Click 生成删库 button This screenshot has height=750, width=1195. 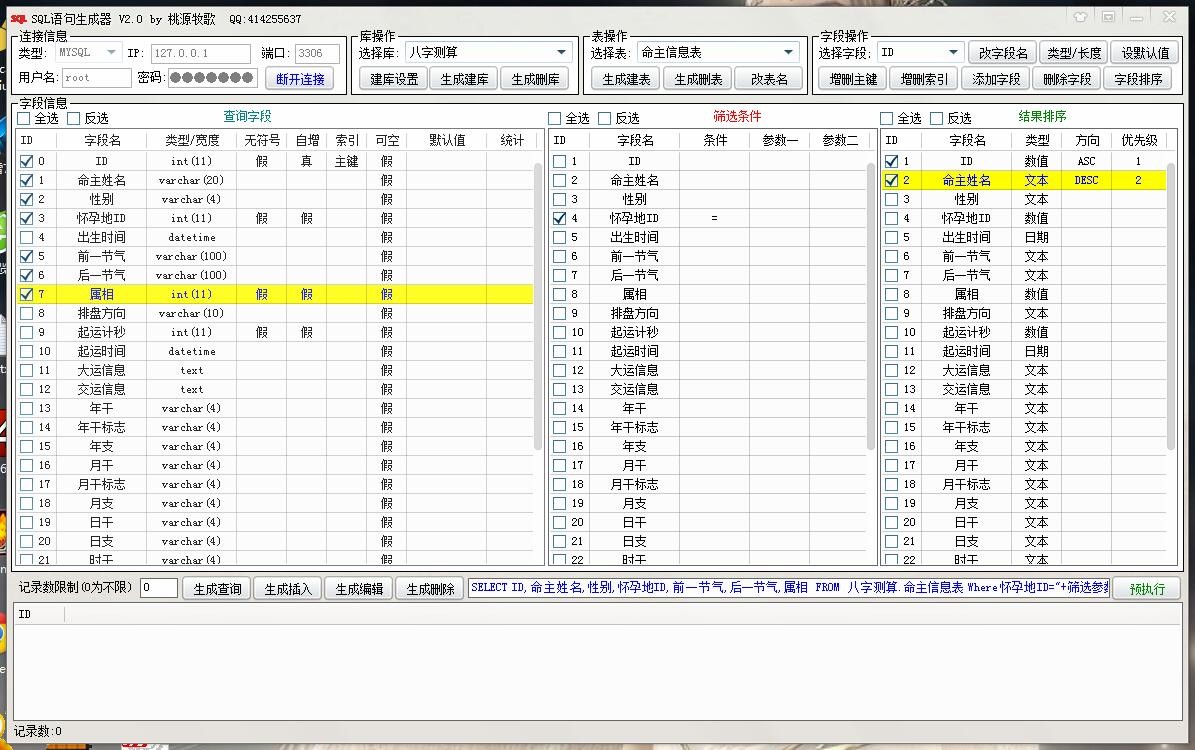click(x=535, y=79)
